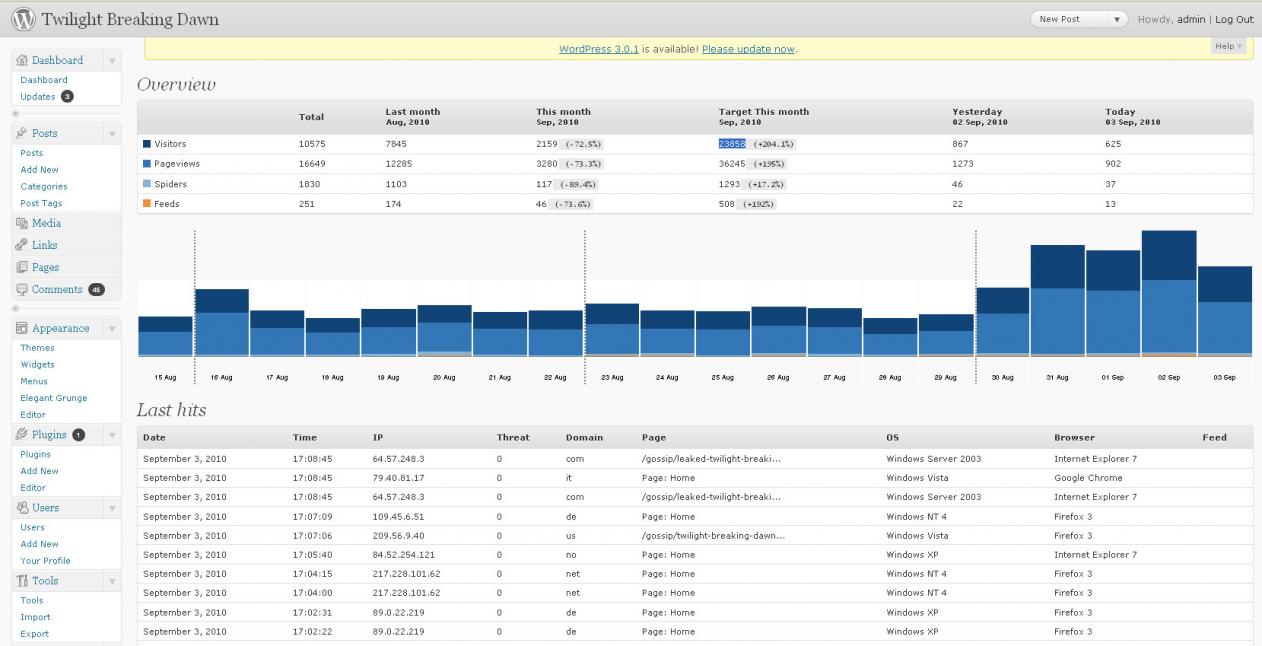Open Categories under Posts
The width and height of the screenshot is (1262, 646).
(44, 186)
